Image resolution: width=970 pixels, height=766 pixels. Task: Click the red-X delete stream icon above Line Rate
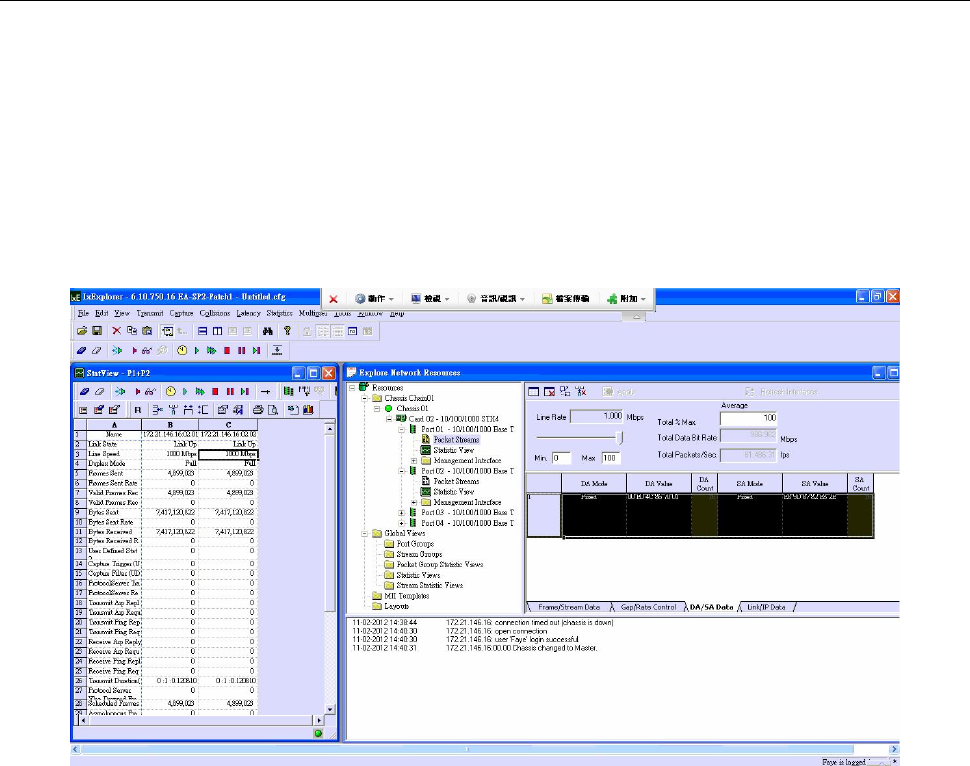pyautogui.click(x=549, y=391)
